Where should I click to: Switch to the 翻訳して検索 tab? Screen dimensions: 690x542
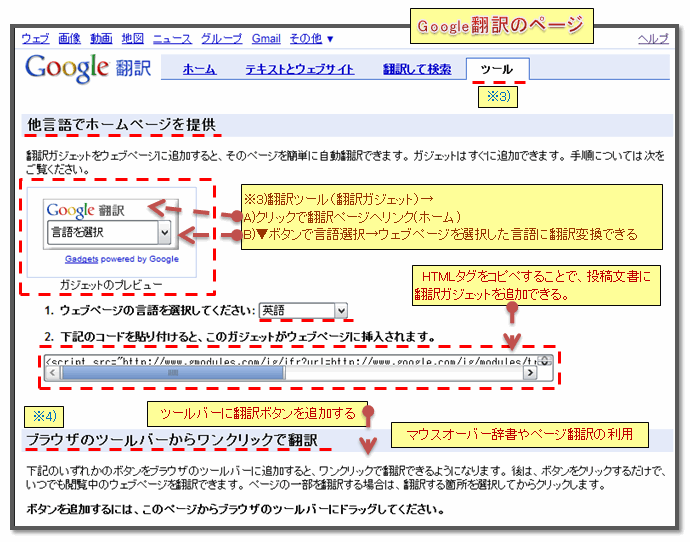(x=417, y=69)
